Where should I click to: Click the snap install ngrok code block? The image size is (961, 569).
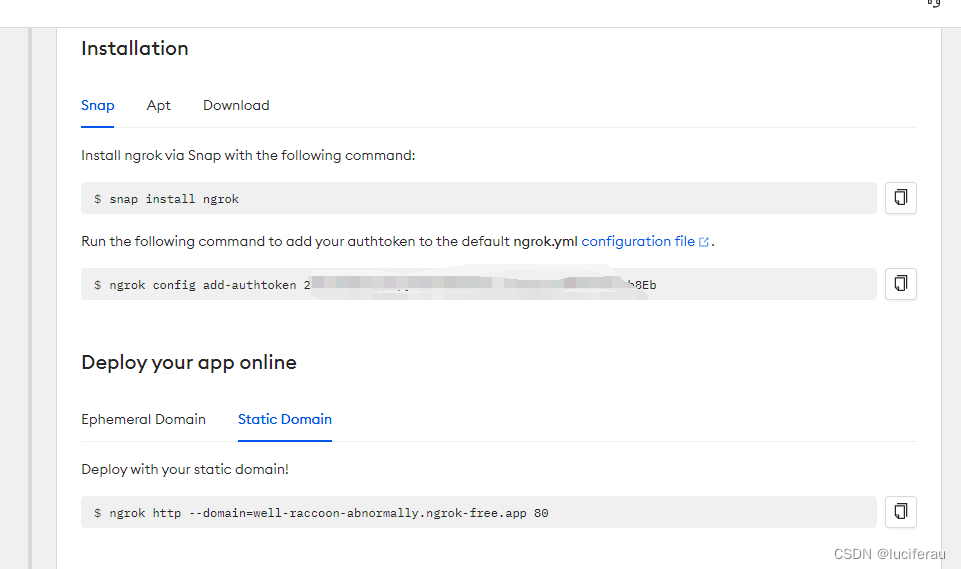pos(479,198)
